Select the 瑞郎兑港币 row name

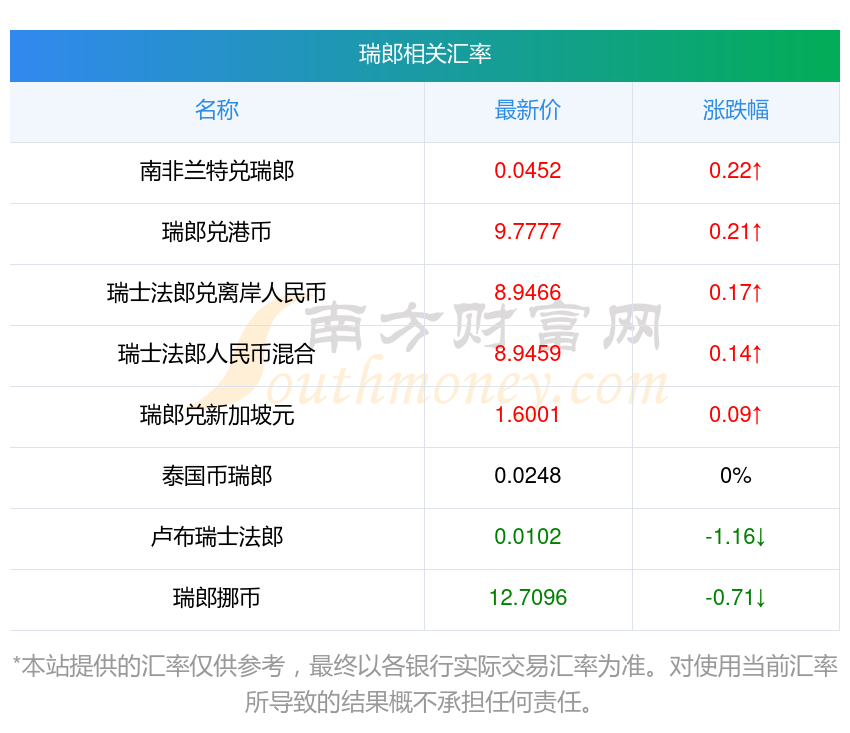217,232
